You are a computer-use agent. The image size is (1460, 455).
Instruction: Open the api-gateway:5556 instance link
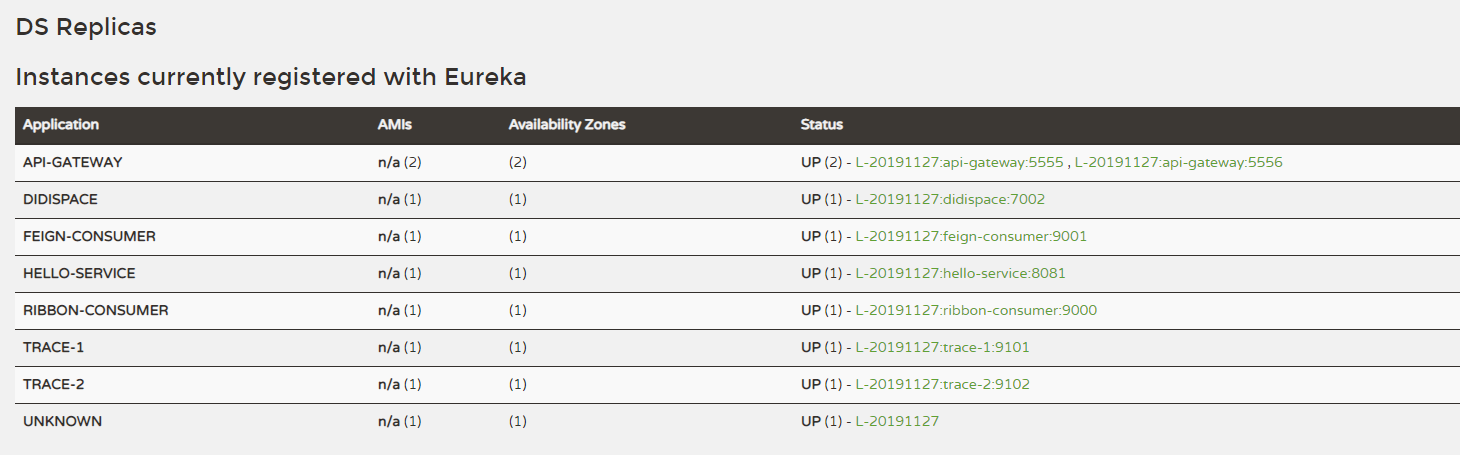(x=1178, y=162)
